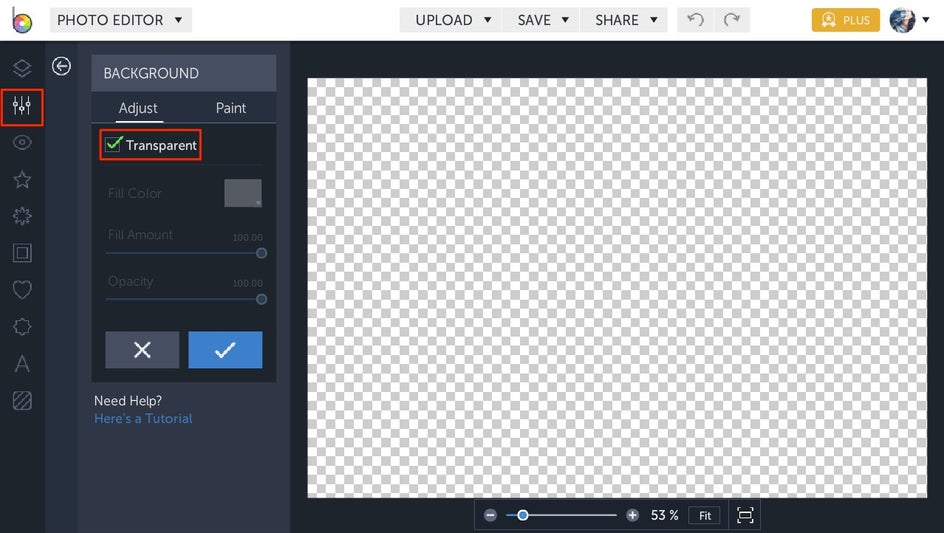This screenshot has width=944, height=533.
Task: Open the Frames square icon
Action: point(22,253)
